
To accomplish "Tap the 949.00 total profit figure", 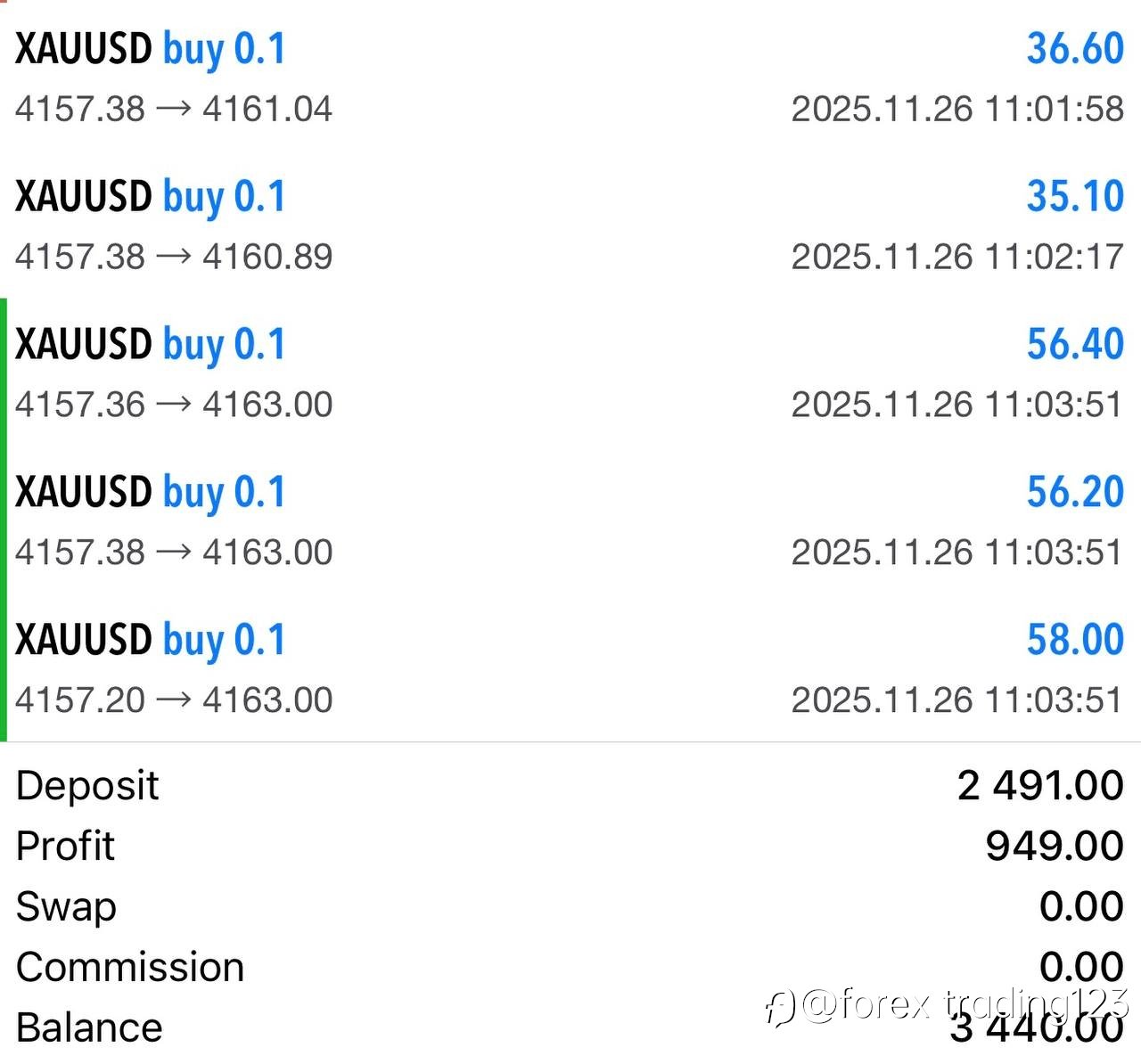I will pyautogui.click(x=1055, y=847).
